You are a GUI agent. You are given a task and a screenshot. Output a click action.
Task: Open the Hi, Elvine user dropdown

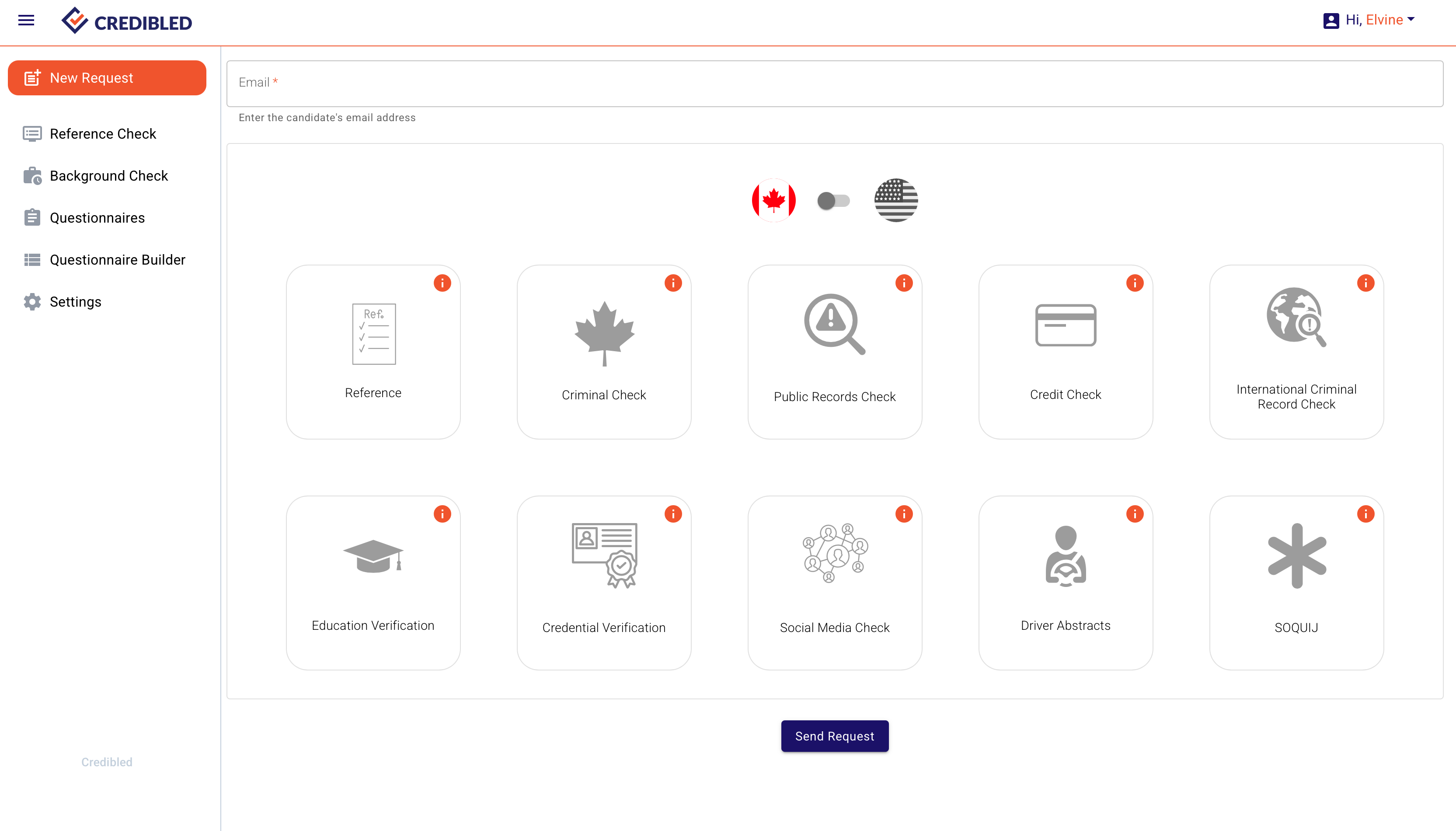(1369, 20)
